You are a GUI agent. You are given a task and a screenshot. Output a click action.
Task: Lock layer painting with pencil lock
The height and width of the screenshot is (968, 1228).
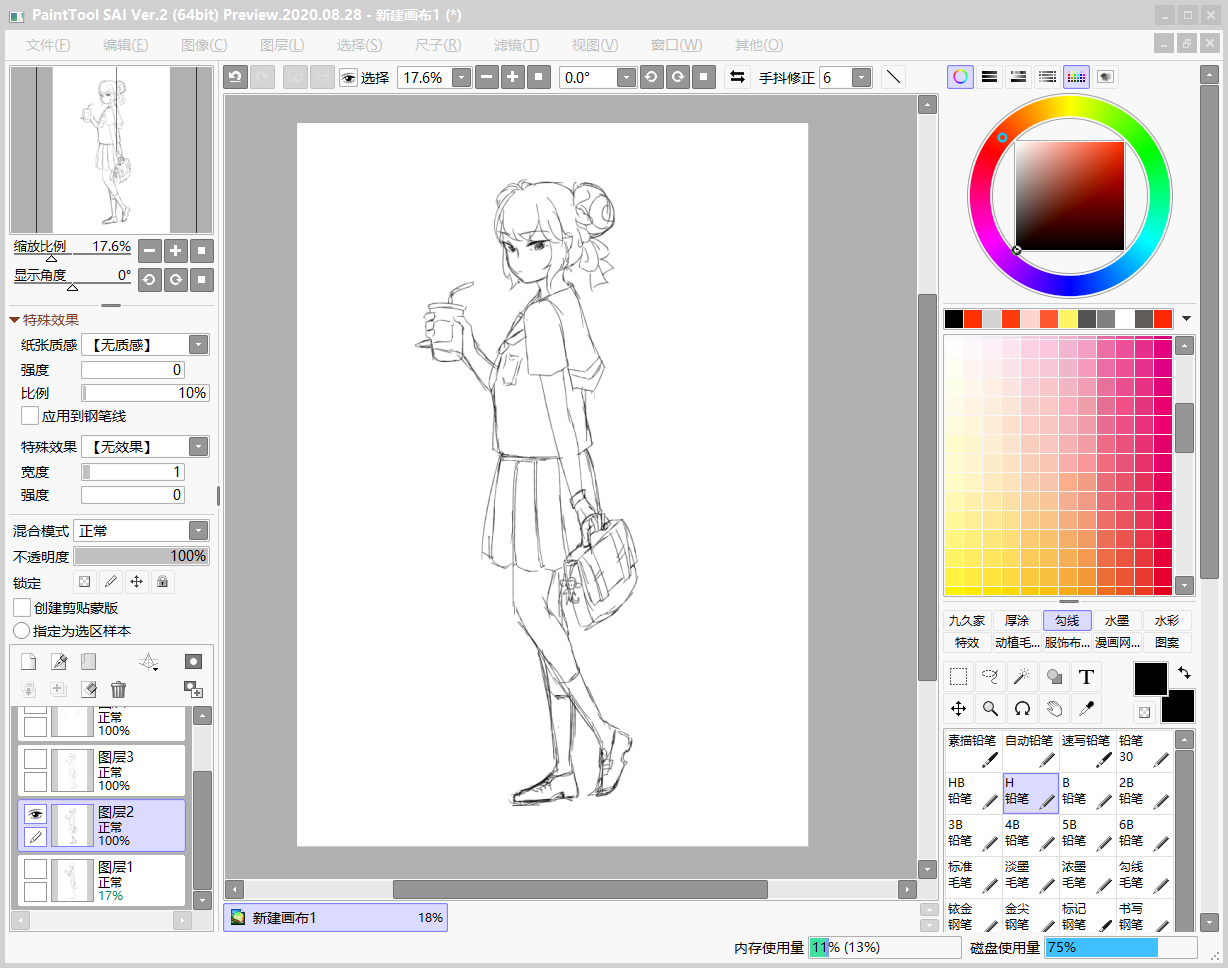111,581
